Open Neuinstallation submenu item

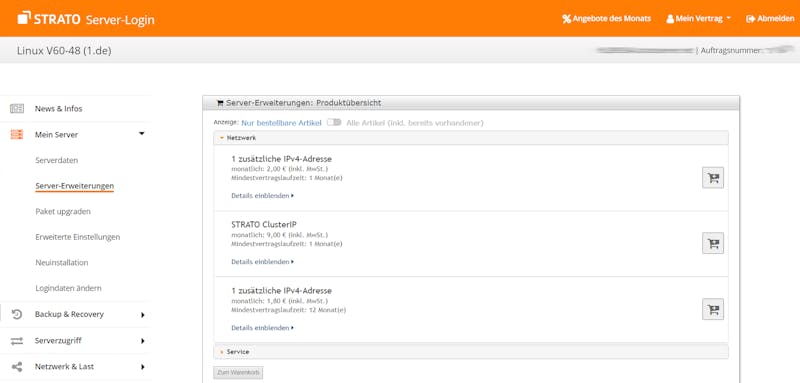(62, 263)
